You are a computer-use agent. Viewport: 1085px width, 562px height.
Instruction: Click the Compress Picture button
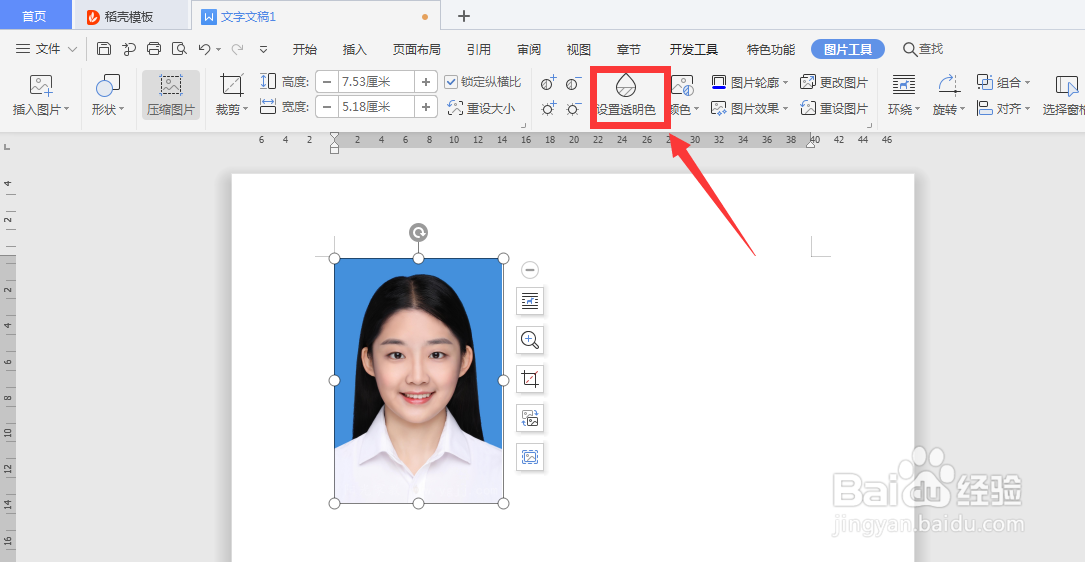tap(171, 95)
